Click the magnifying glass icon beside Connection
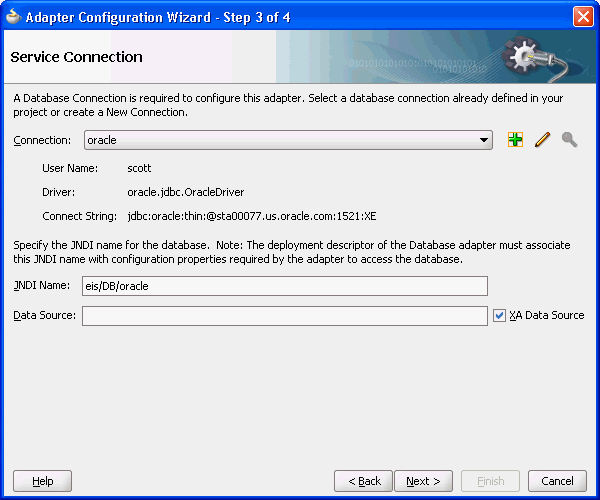The image size is (600, 500). tap(569, 140)
